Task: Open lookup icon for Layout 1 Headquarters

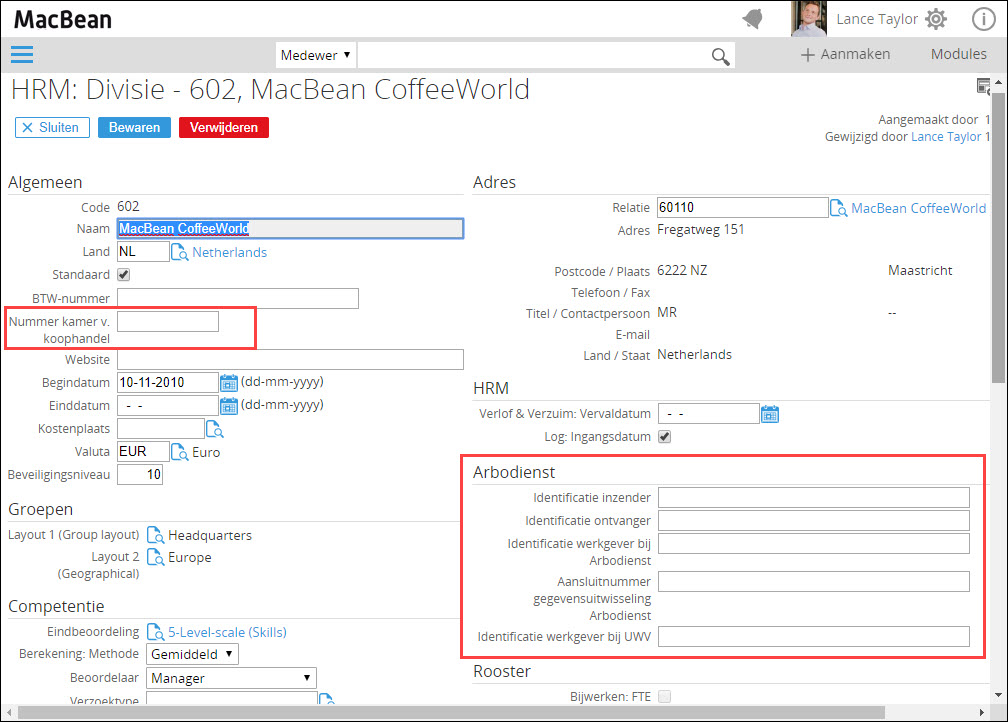Action: (156, 535)
